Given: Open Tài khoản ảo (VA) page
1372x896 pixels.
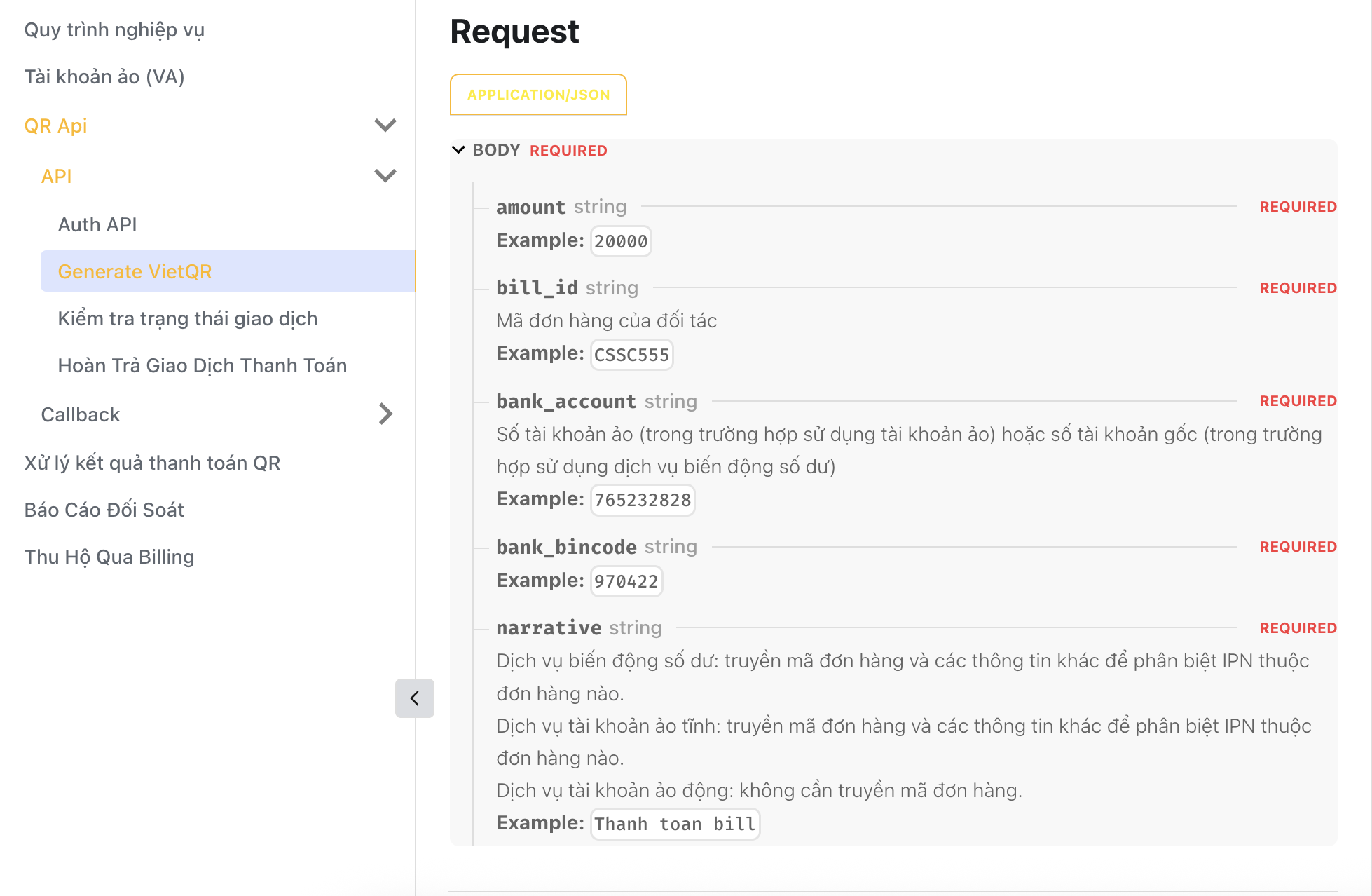Looking at the screenshot, I should click(104, 76).
